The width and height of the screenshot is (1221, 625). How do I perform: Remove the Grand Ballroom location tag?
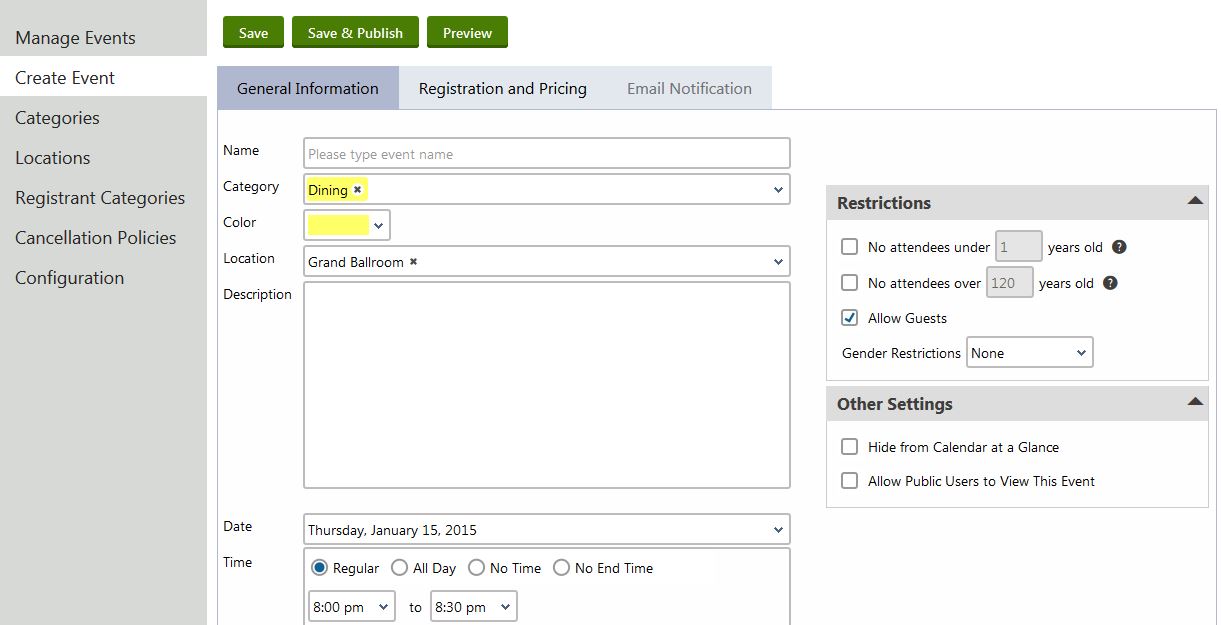413,262
